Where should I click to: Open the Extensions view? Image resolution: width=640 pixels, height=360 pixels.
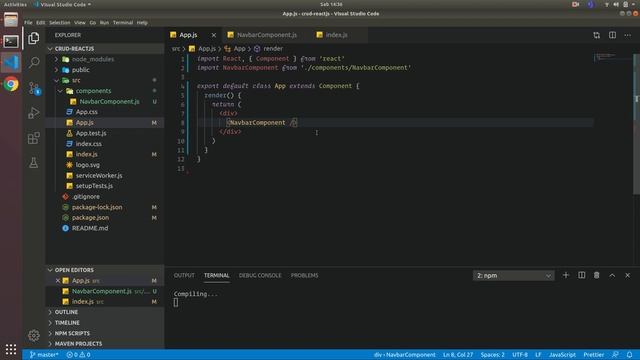coord(34,138)
